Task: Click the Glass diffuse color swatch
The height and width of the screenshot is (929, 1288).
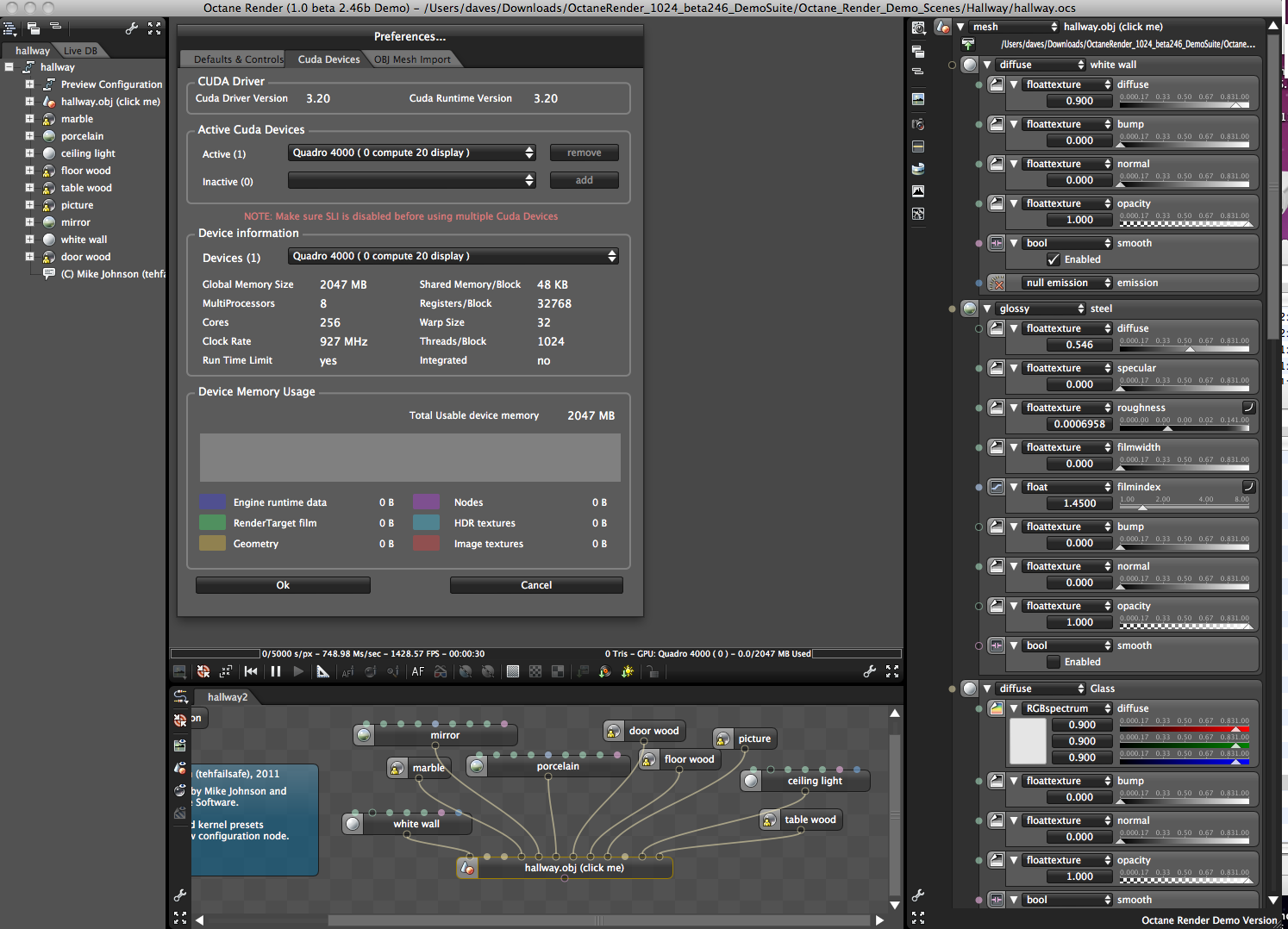Action: tap(1028, 741)
